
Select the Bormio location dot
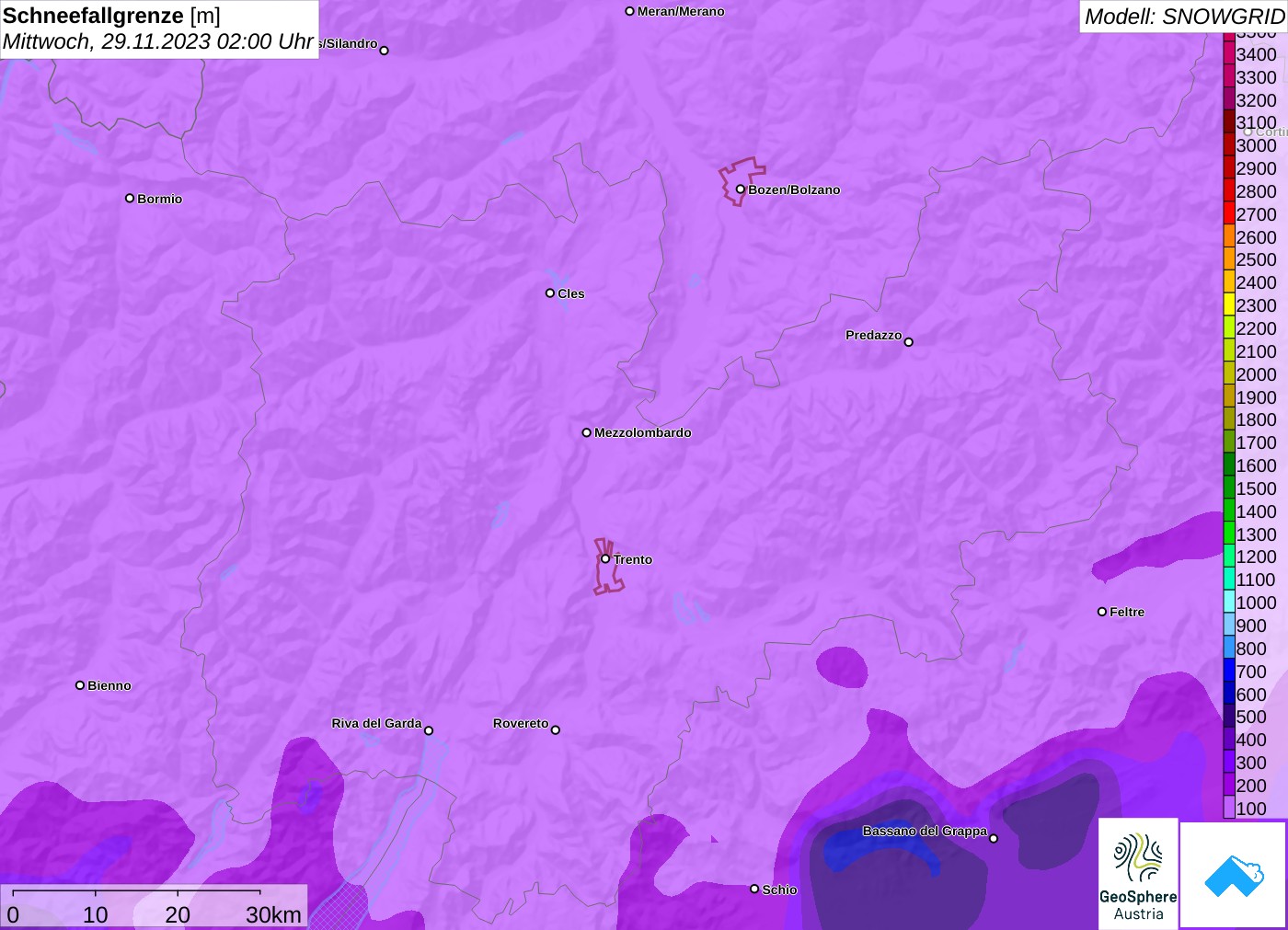(130, 198)
